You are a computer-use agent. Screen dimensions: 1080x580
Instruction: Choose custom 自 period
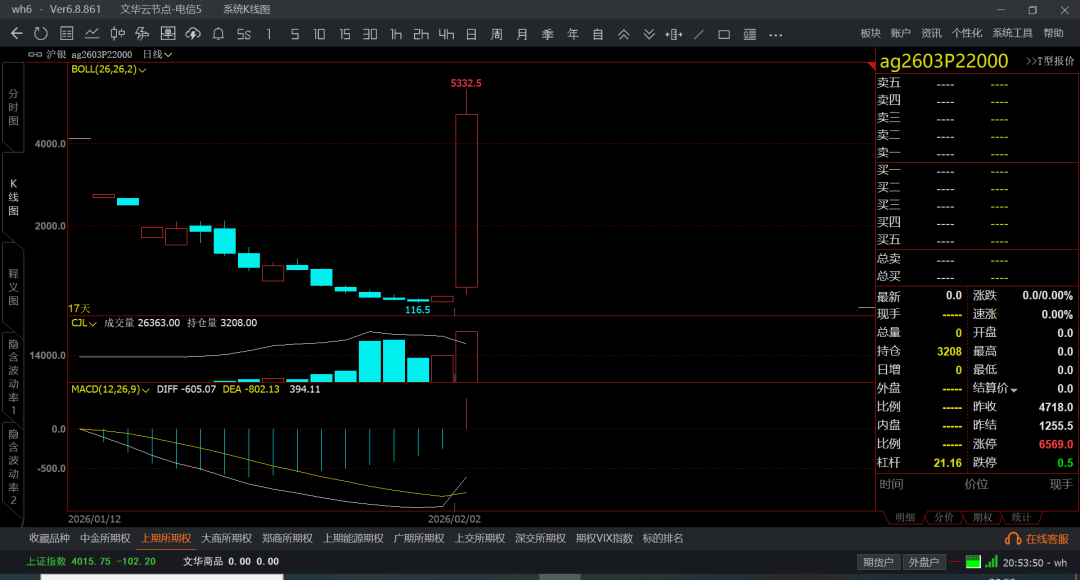(598, 34)
